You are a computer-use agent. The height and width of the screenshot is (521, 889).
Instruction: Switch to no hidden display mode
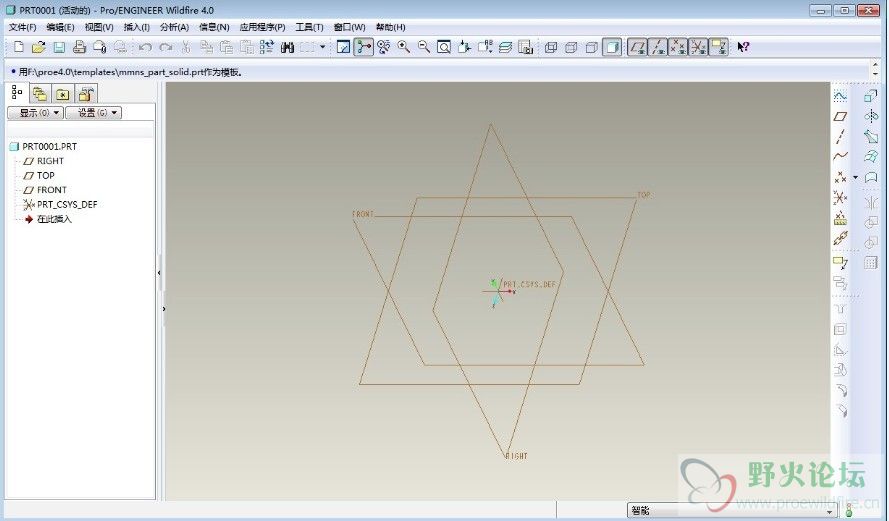tap(591, 47)
